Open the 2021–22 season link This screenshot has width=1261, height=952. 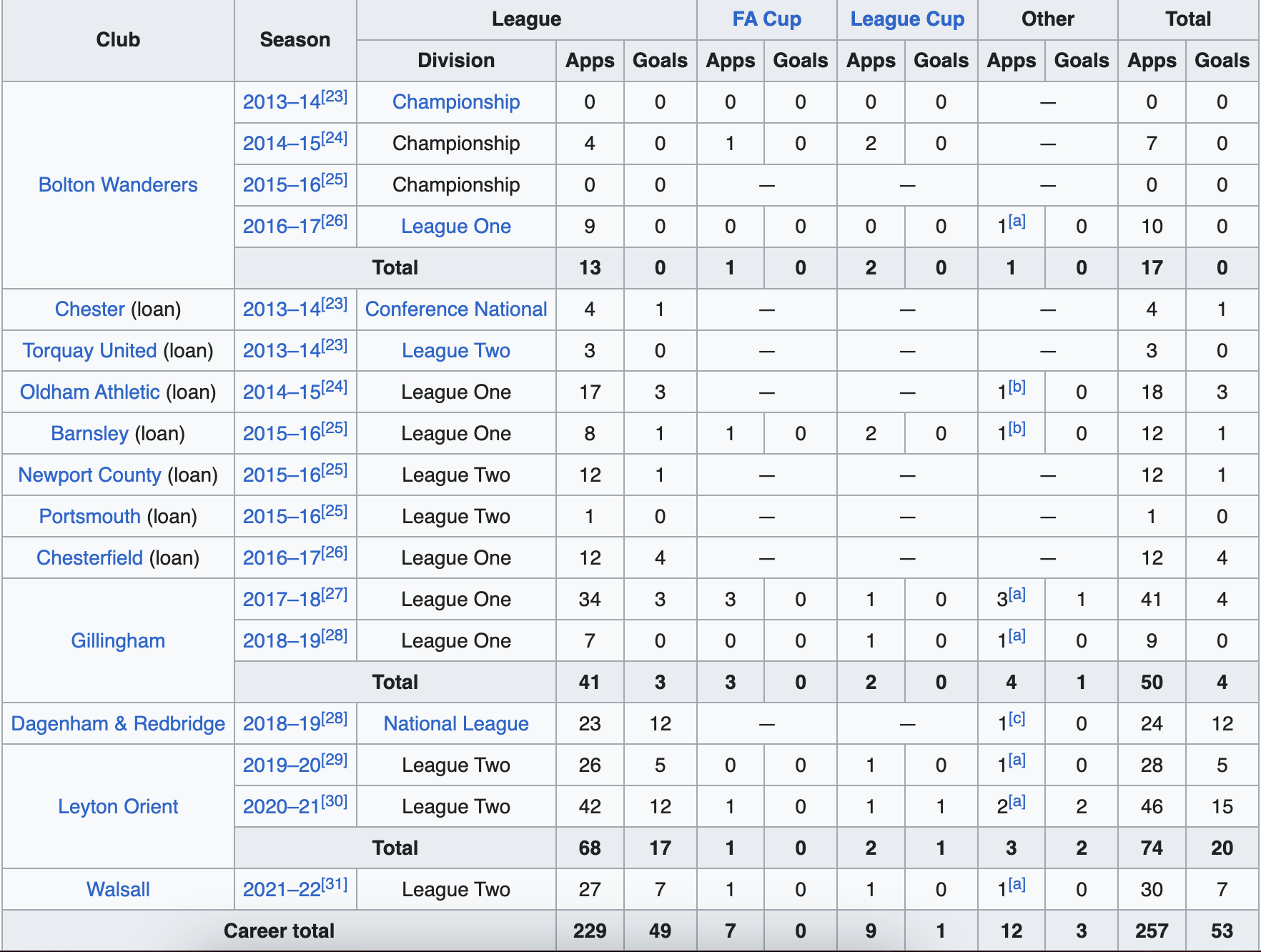282,889
